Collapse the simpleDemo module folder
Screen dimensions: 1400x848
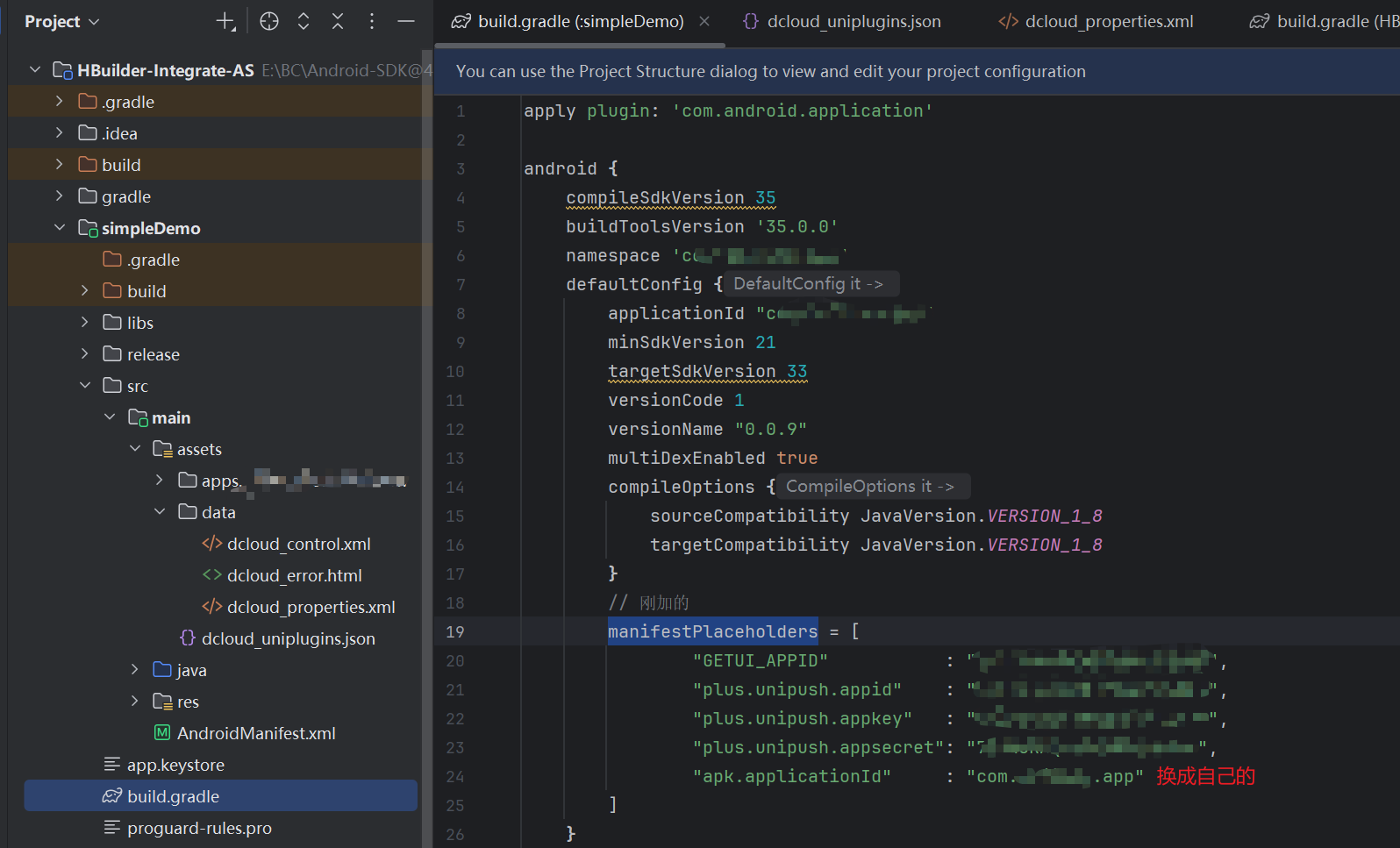pos(60,228)
